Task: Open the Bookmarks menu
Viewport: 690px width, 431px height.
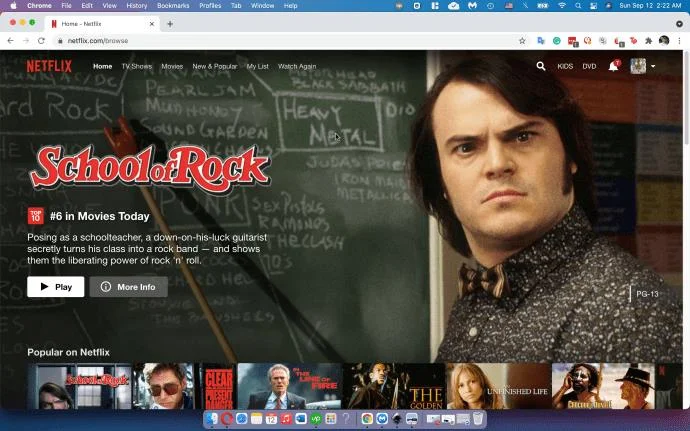Action: pyautogui.click(x=173, y=6)
